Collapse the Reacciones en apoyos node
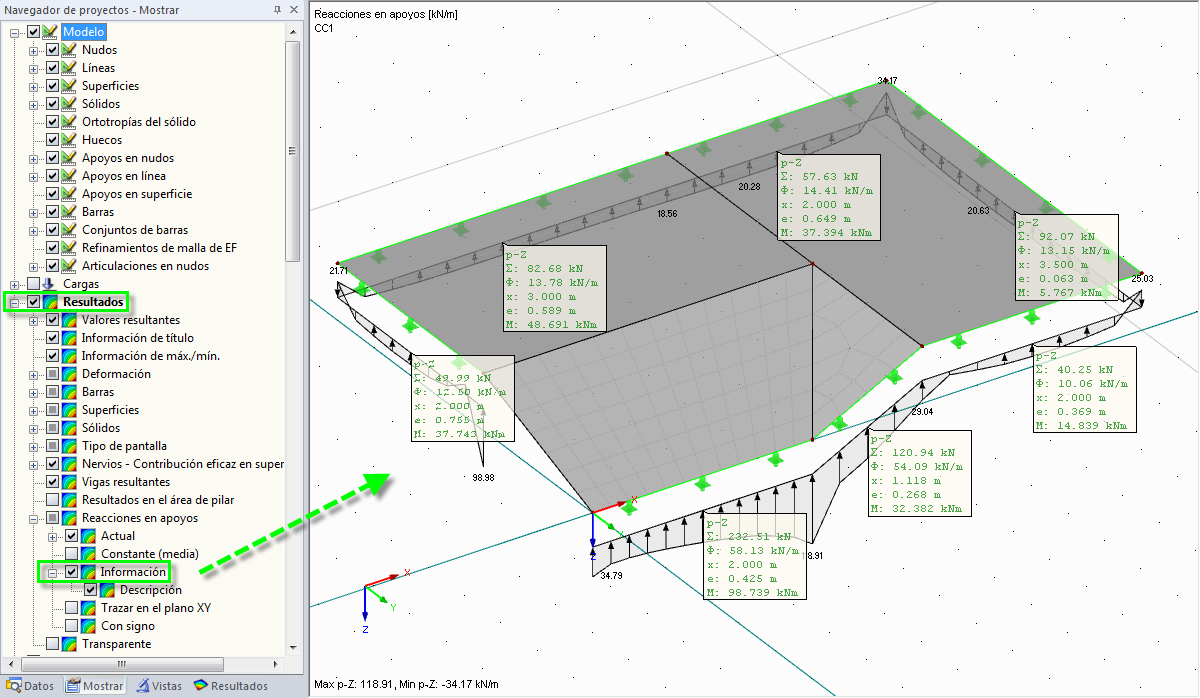 pyautogui.click(x=34, y=518)
